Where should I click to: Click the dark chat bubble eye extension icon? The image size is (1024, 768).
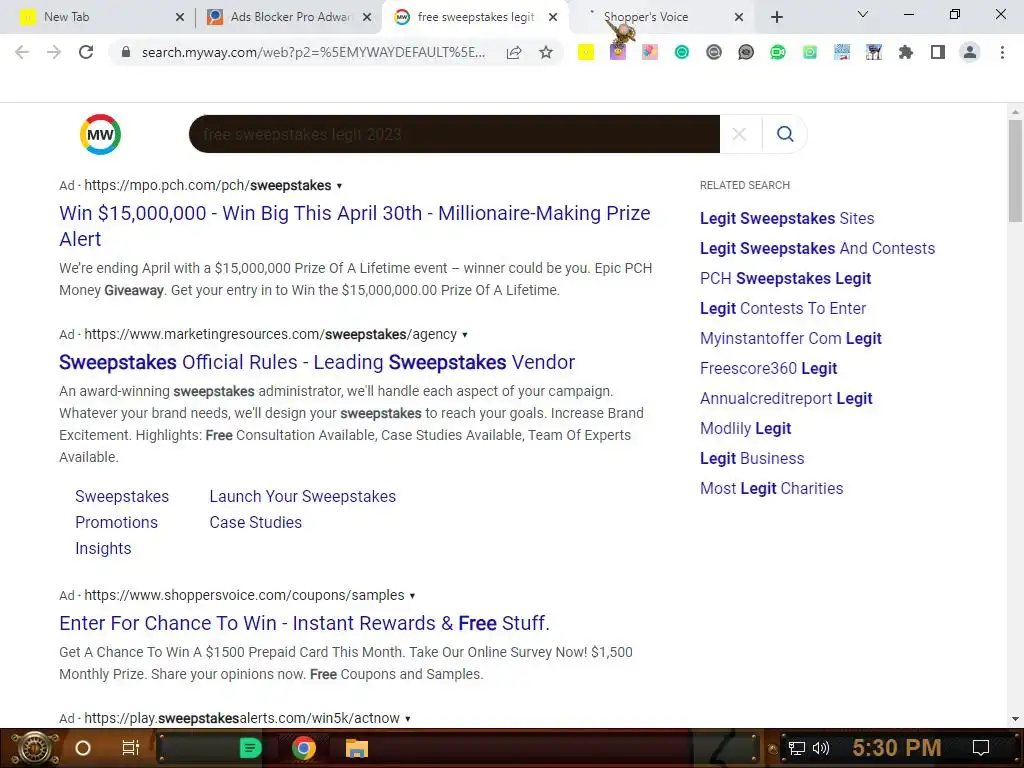pos(746,52)
